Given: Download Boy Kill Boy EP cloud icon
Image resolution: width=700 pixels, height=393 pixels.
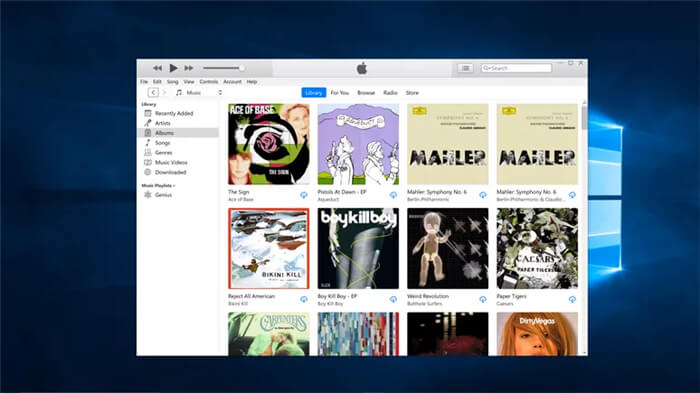Looking at the screenshot, I should pyautogui.click(x=393, y=299).
